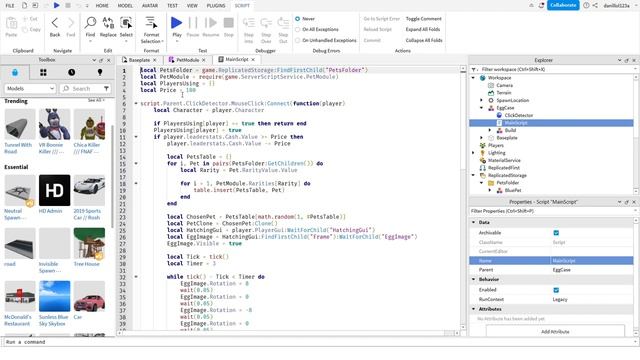
Task: Open the Toolbox marketplace tab icon
Action: coord(15,73)
